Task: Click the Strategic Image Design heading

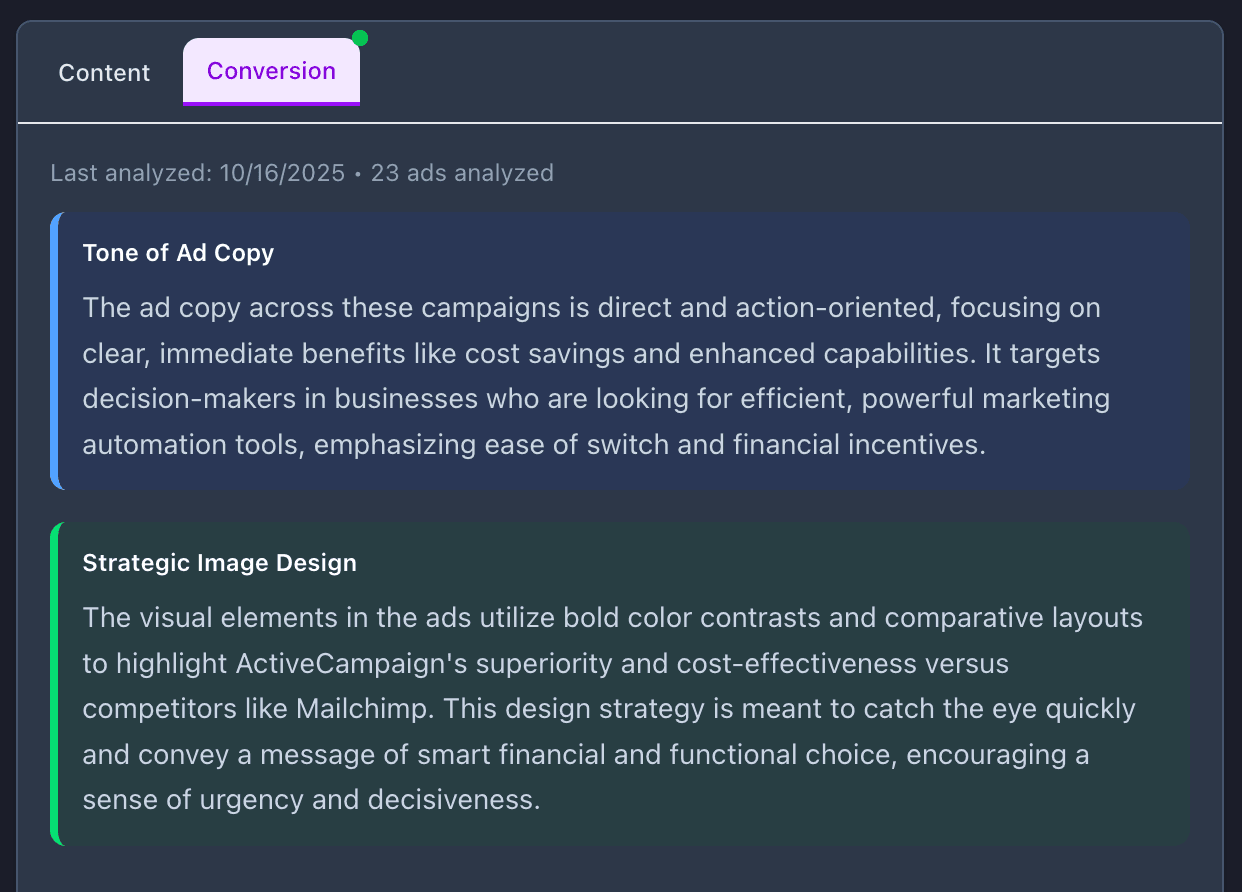Action: [x=219, y=562]
